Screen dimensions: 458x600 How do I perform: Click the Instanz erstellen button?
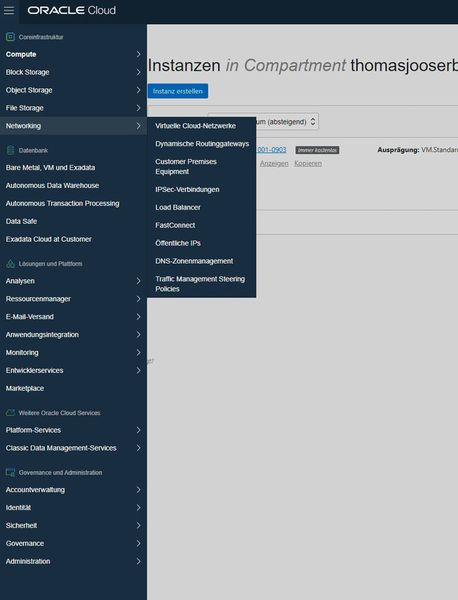click(178, 91)
